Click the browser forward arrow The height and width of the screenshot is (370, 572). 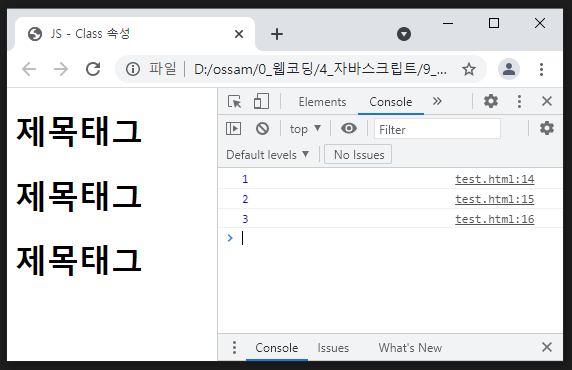pyautogui.click(x=61, y=69)
